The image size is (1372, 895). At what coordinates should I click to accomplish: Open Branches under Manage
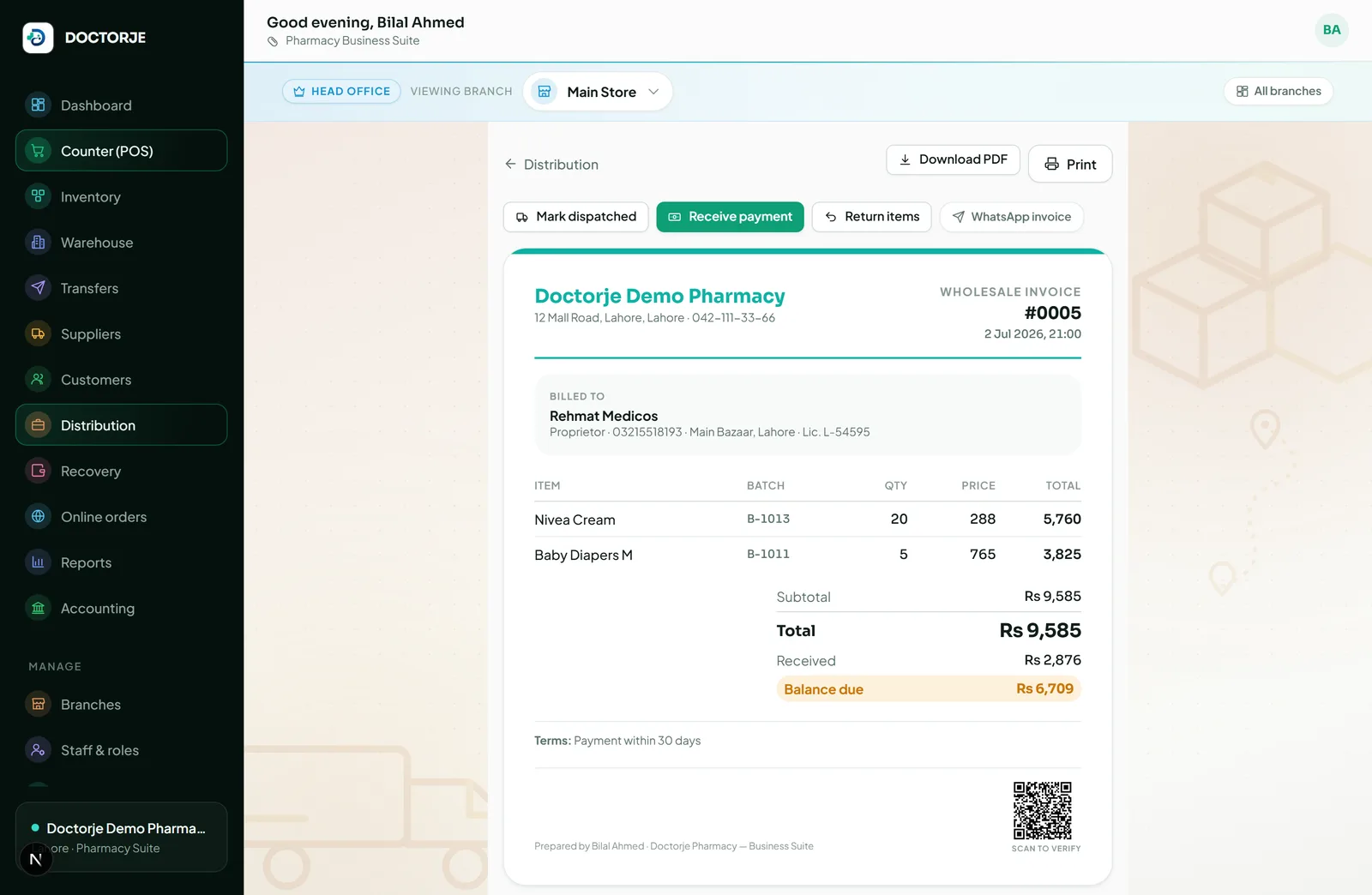tap(121, 705)
